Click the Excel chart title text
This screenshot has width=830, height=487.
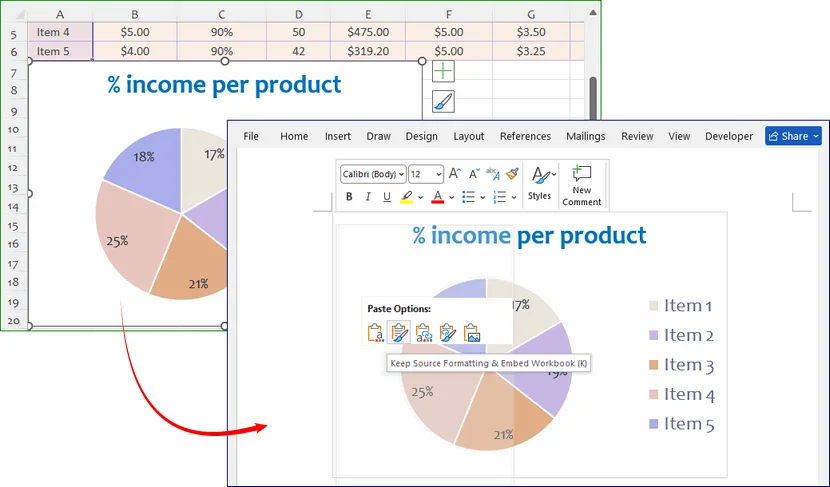point(224,85)
